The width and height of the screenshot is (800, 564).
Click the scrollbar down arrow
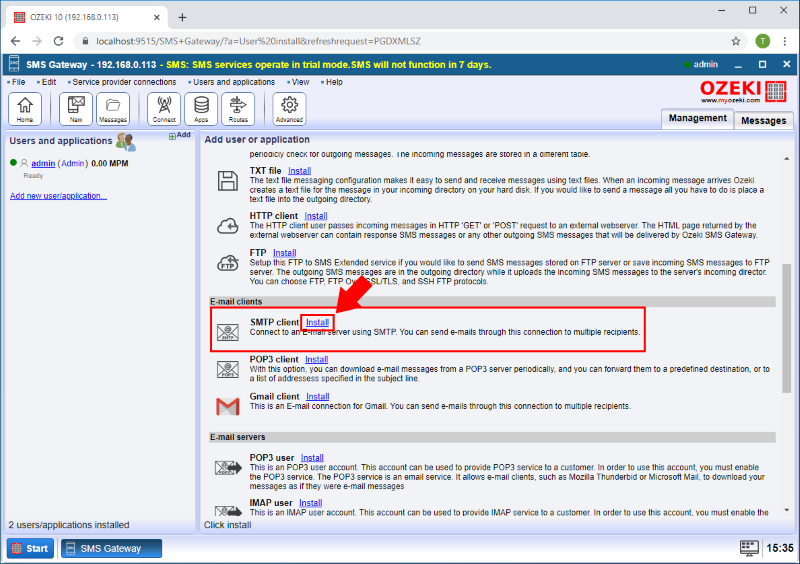pyautogui.click(x=786, y=510)
